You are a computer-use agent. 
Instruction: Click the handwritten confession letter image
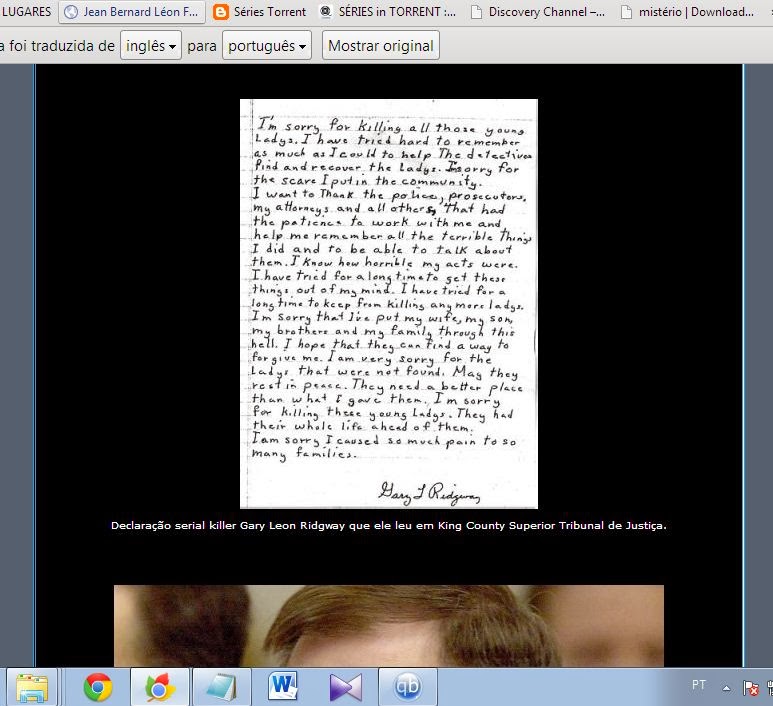388,304
